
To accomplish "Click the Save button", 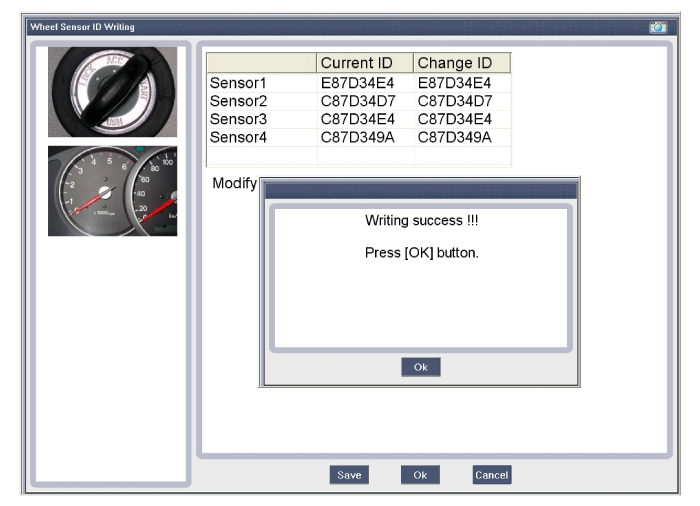I will coord(349,475).
